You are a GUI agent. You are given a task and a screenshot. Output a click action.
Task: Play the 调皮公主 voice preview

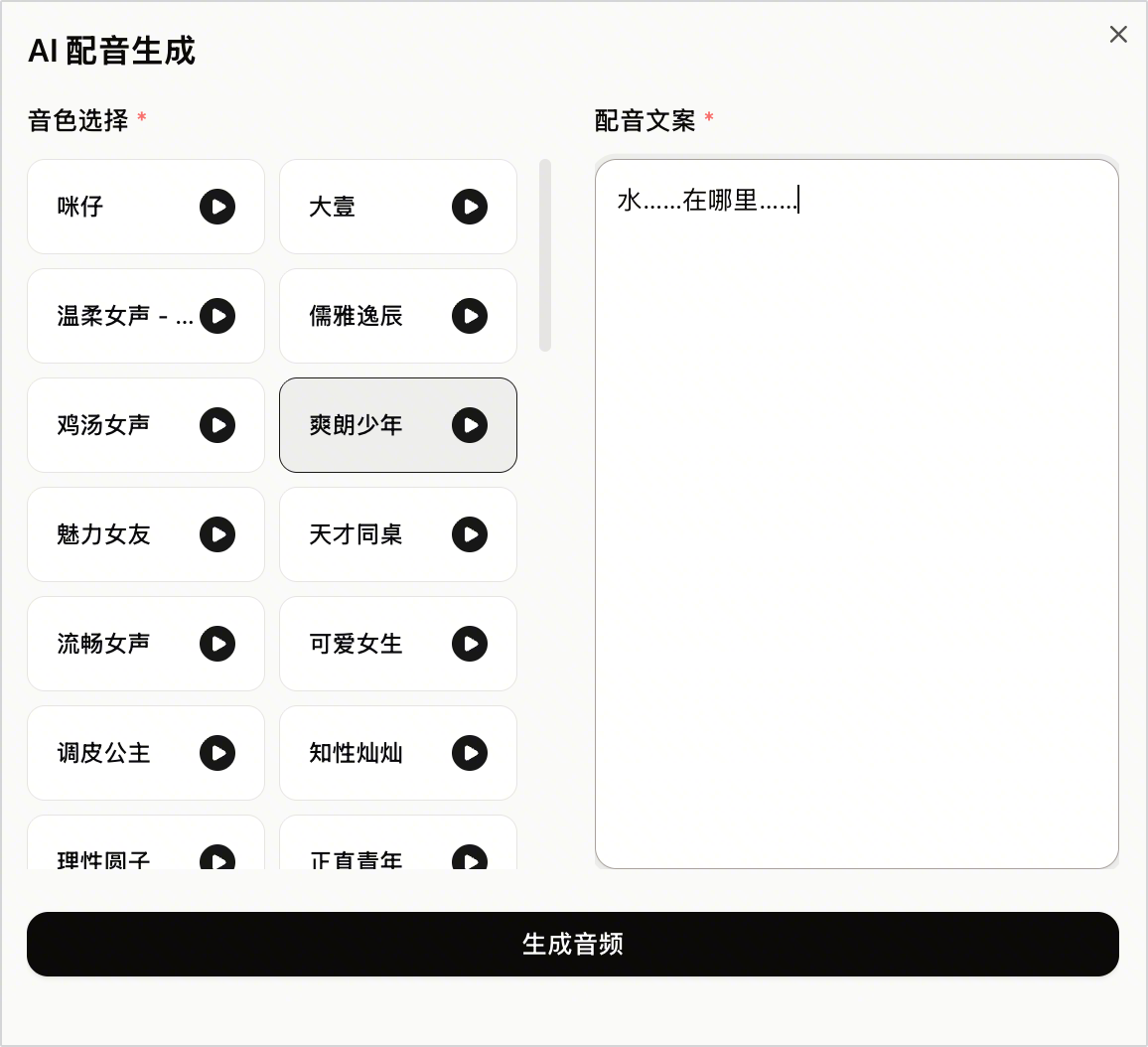217,753
